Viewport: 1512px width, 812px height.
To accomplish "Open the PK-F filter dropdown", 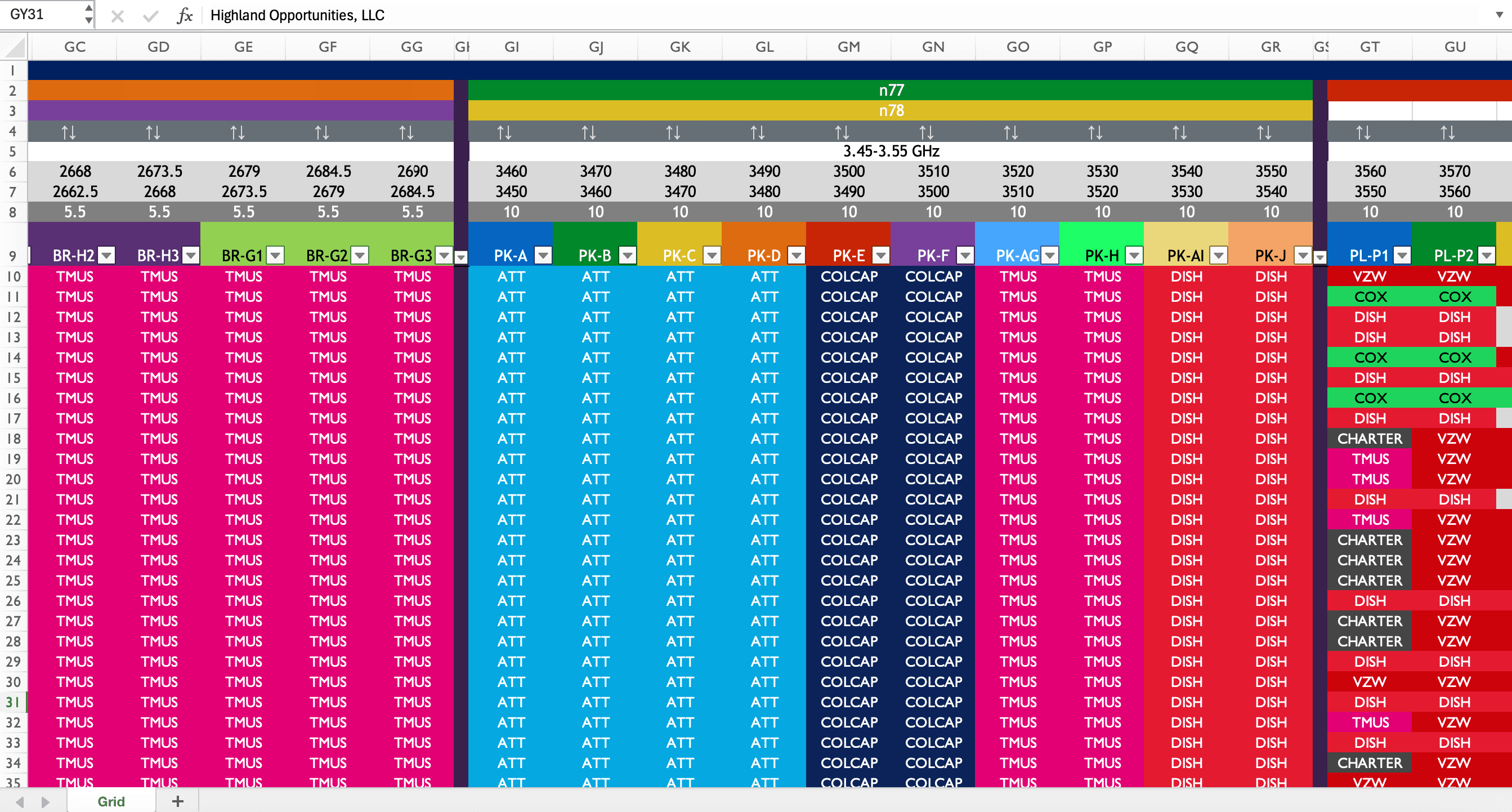I will click(965, 256).
